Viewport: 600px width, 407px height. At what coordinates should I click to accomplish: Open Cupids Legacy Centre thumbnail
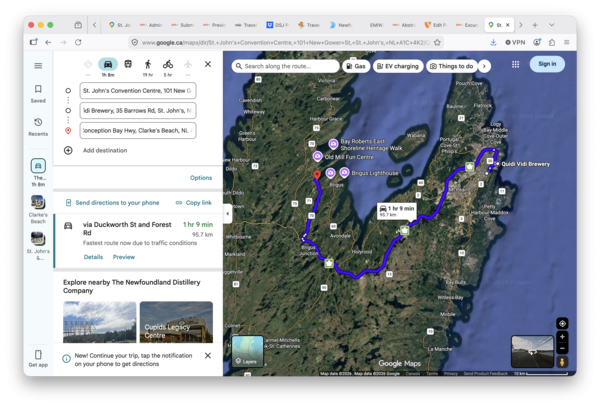point(176,322)
